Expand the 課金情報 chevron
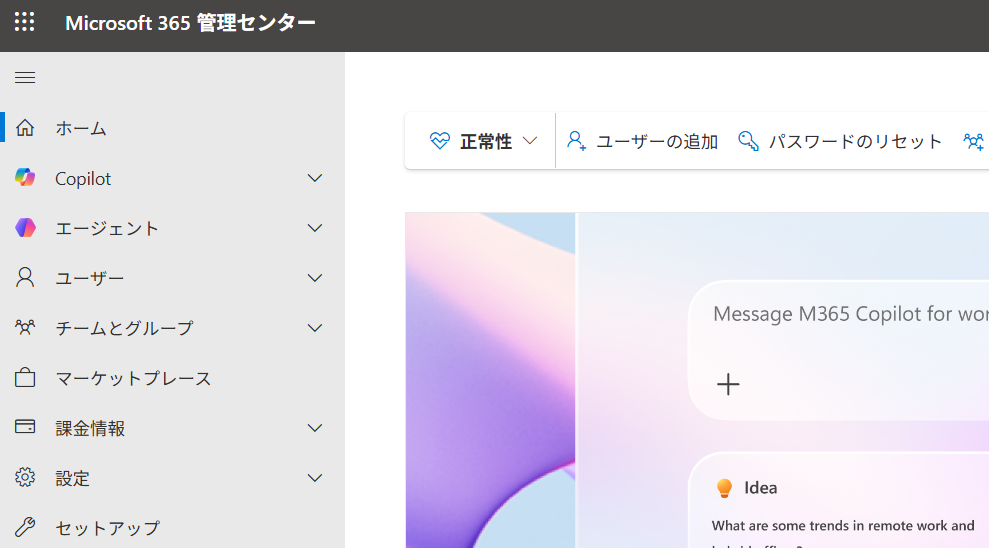989x548 pixels. click(315, 428)
